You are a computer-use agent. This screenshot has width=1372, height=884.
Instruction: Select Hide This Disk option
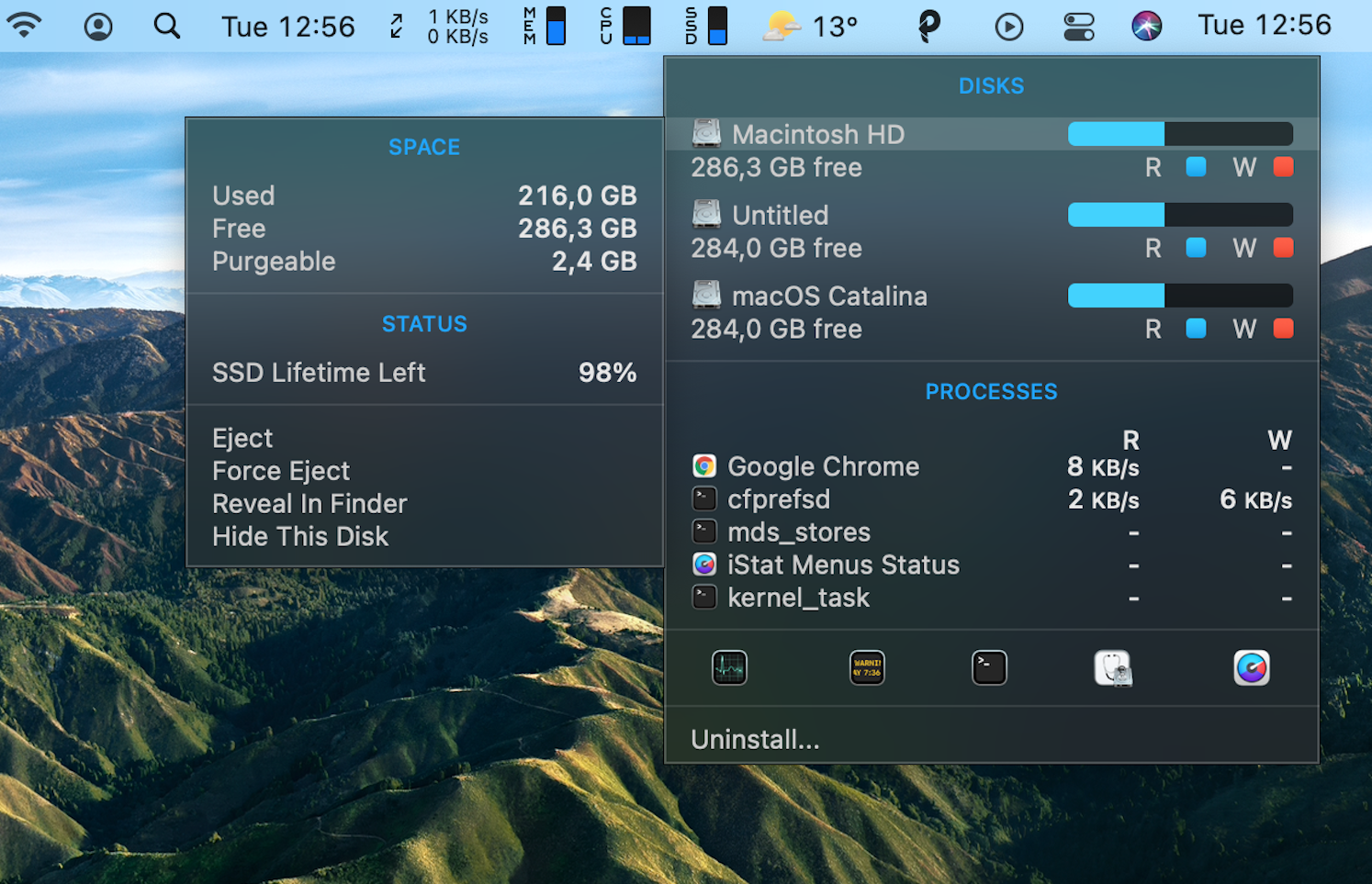tap(300, 536)
